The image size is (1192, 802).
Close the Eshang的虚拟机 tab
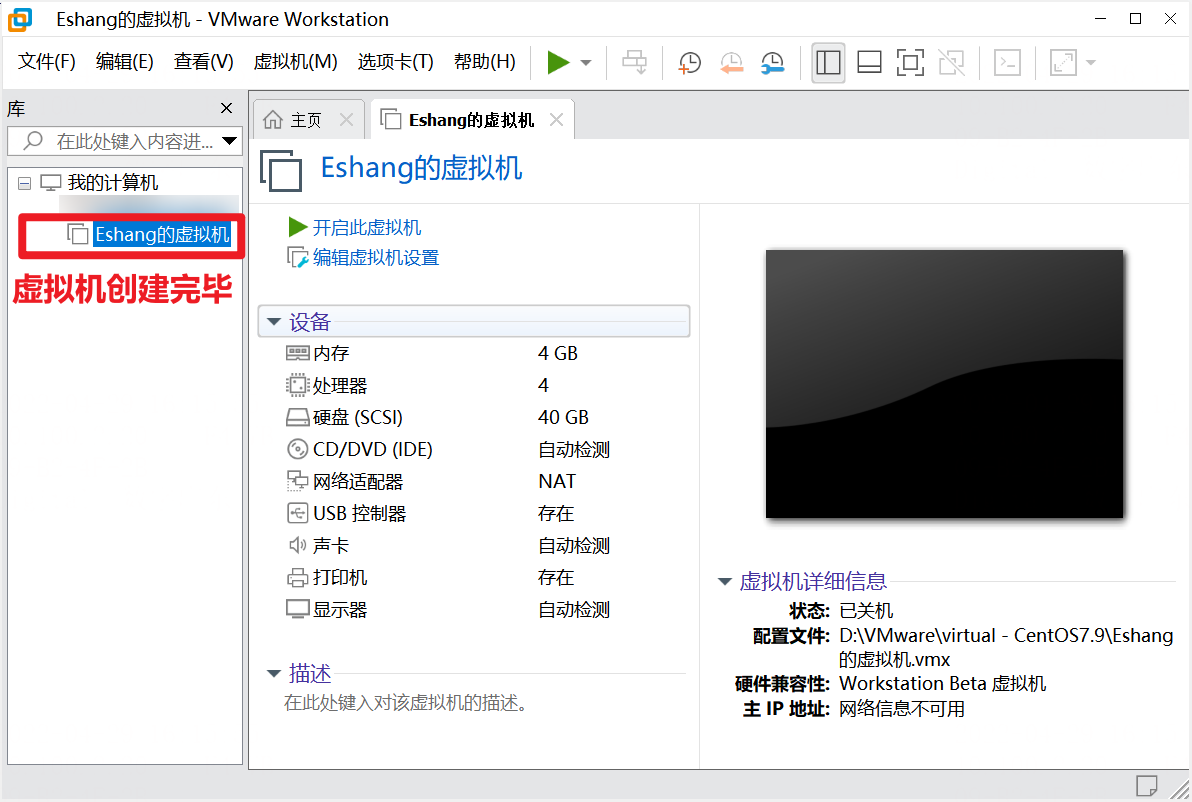[x=556, y=119]
